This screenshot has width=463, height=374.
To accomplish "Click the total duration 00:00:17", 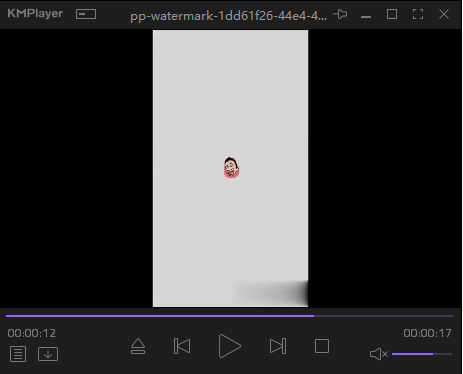I will coord(427,333).
